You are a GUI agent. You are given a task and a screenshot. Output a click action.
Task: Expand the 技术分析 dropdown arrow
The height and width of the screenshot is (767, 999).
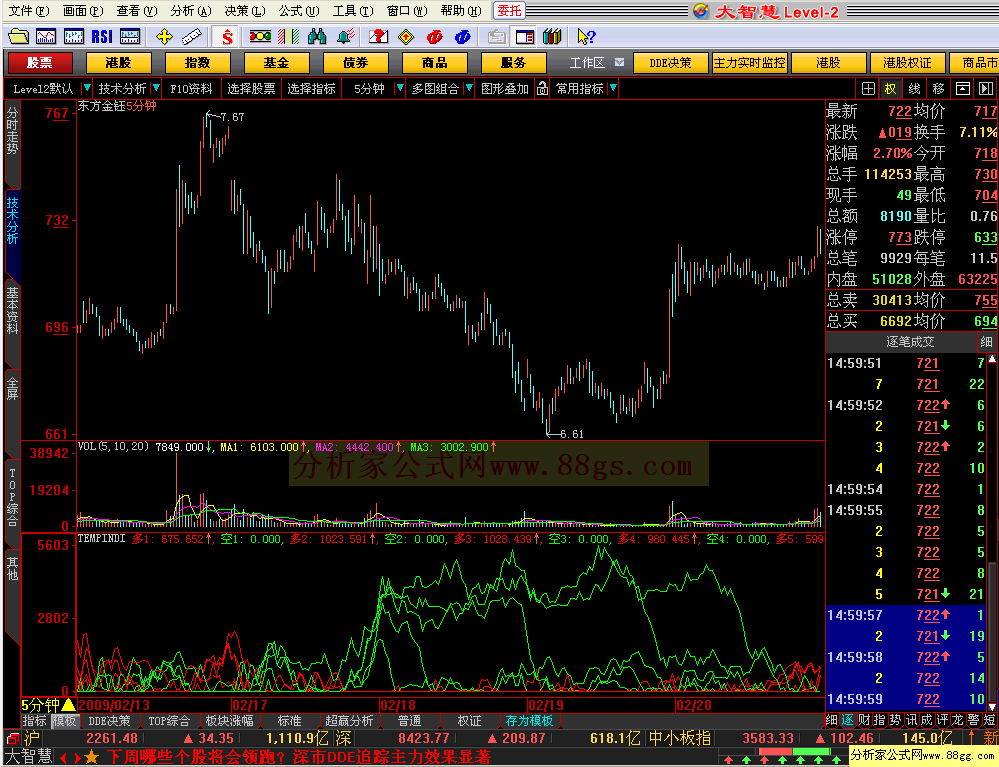(x=156, y=89)
